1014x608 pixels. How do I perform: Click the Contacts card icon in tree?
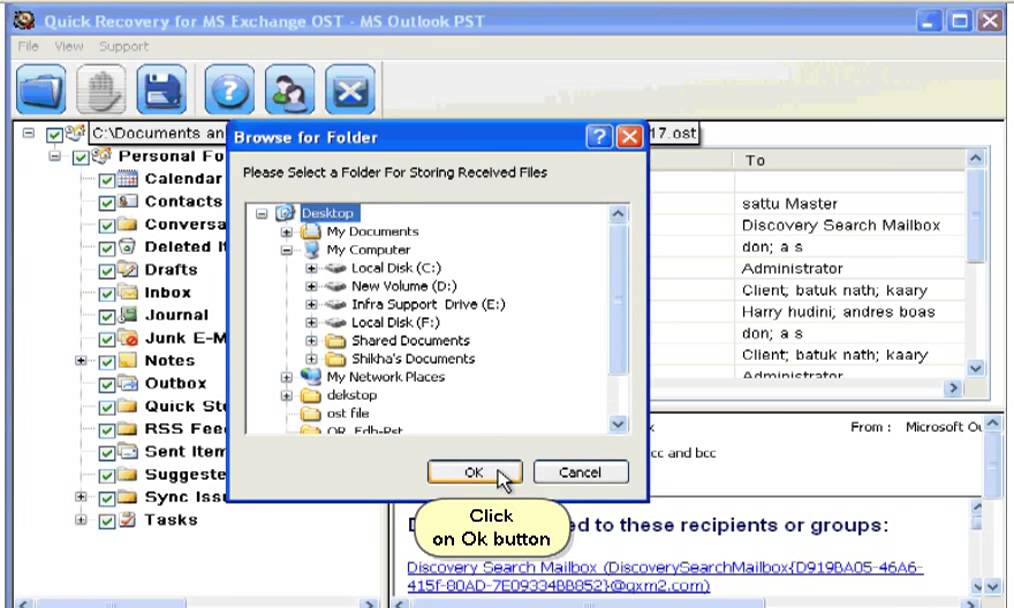coord(128,201)
